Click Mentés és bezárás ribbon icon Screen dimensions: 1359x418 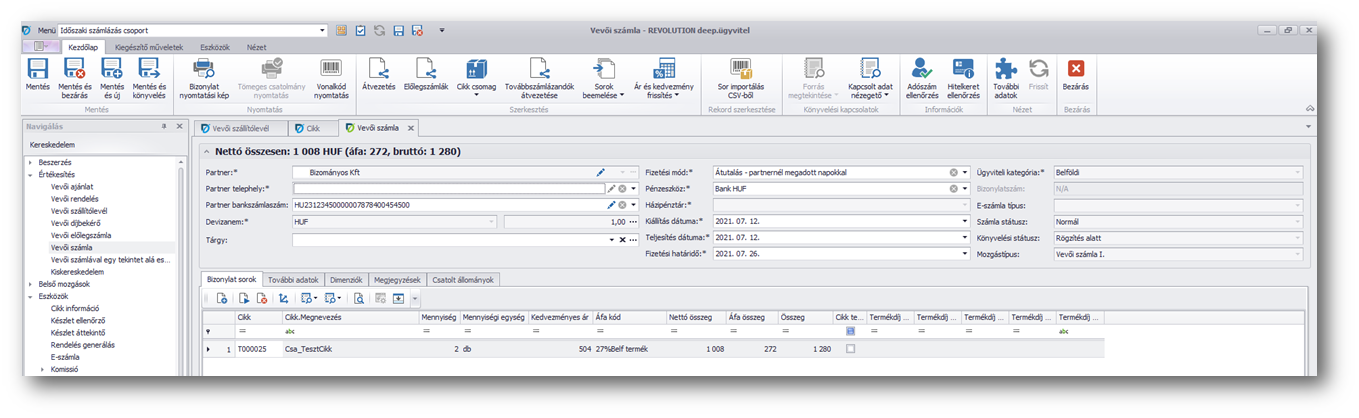76,69
